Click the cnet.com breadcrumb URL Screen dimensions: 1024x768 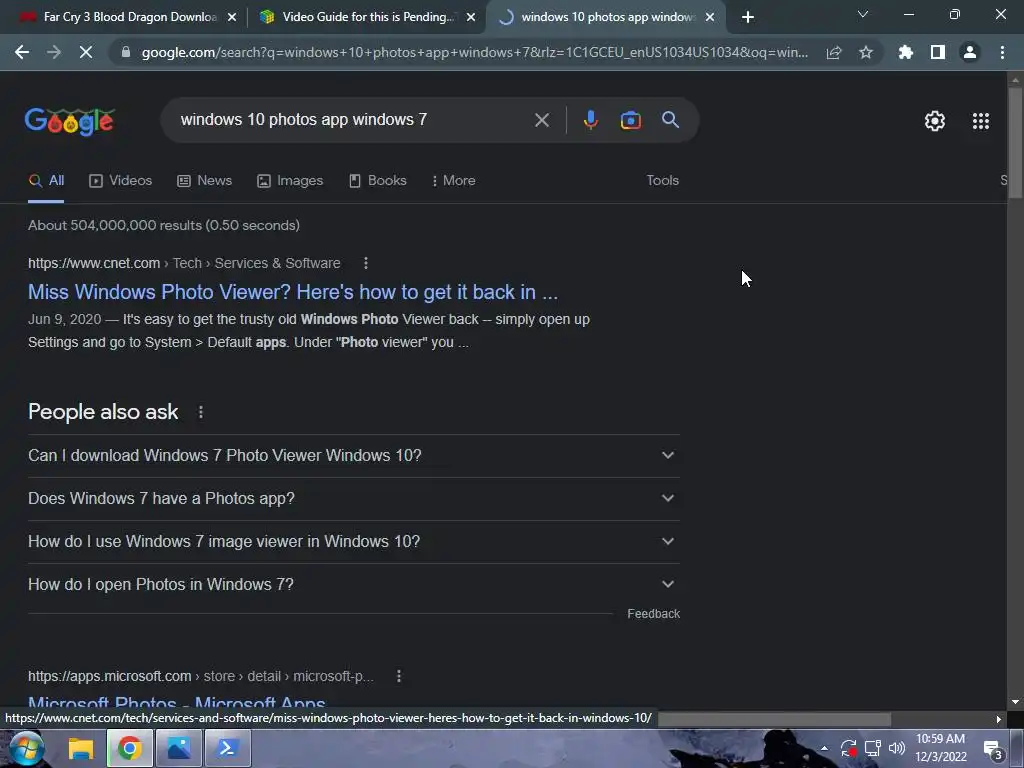(94, 263)
